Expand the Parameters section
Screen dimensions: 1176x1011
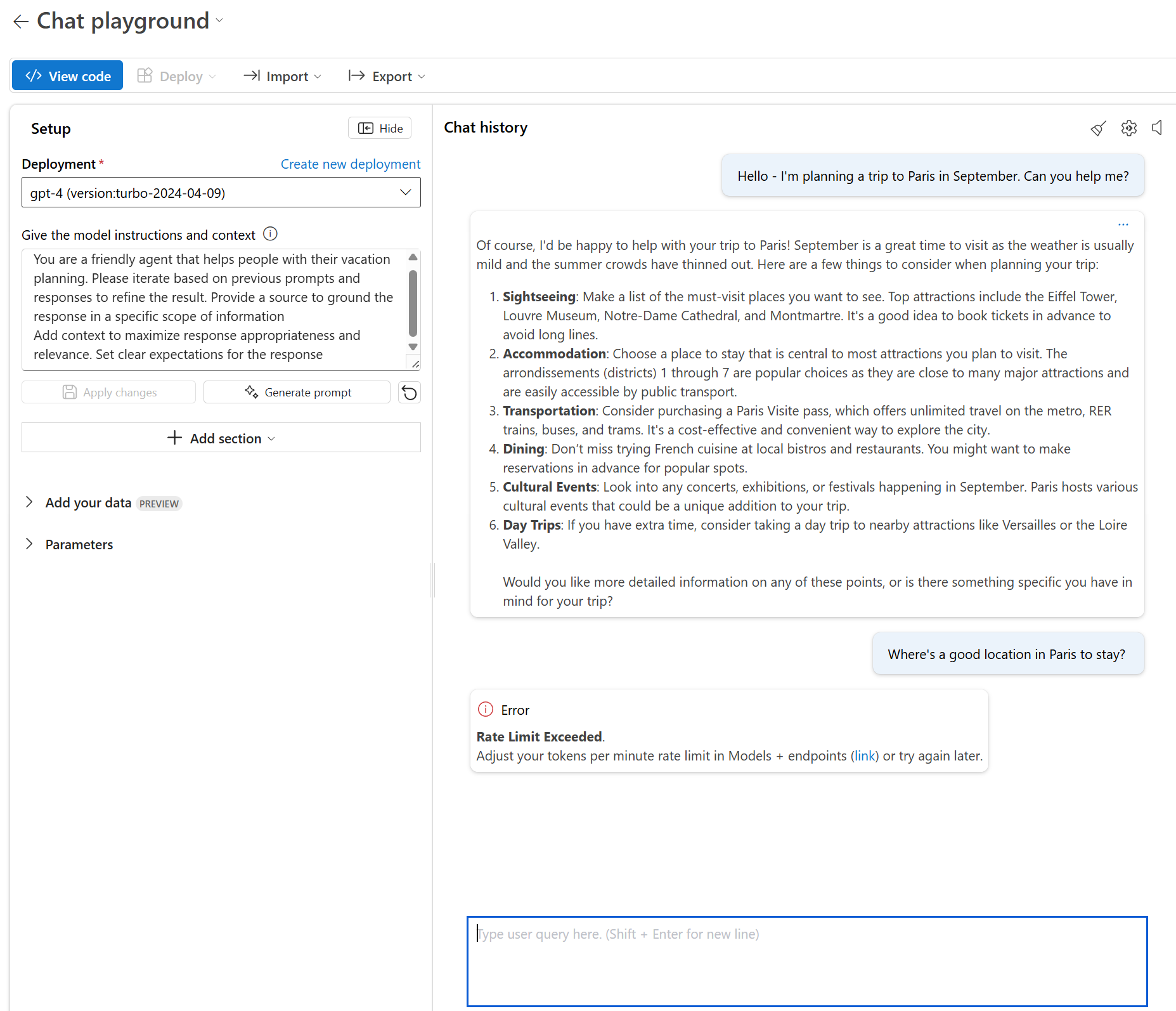point(29,544)
